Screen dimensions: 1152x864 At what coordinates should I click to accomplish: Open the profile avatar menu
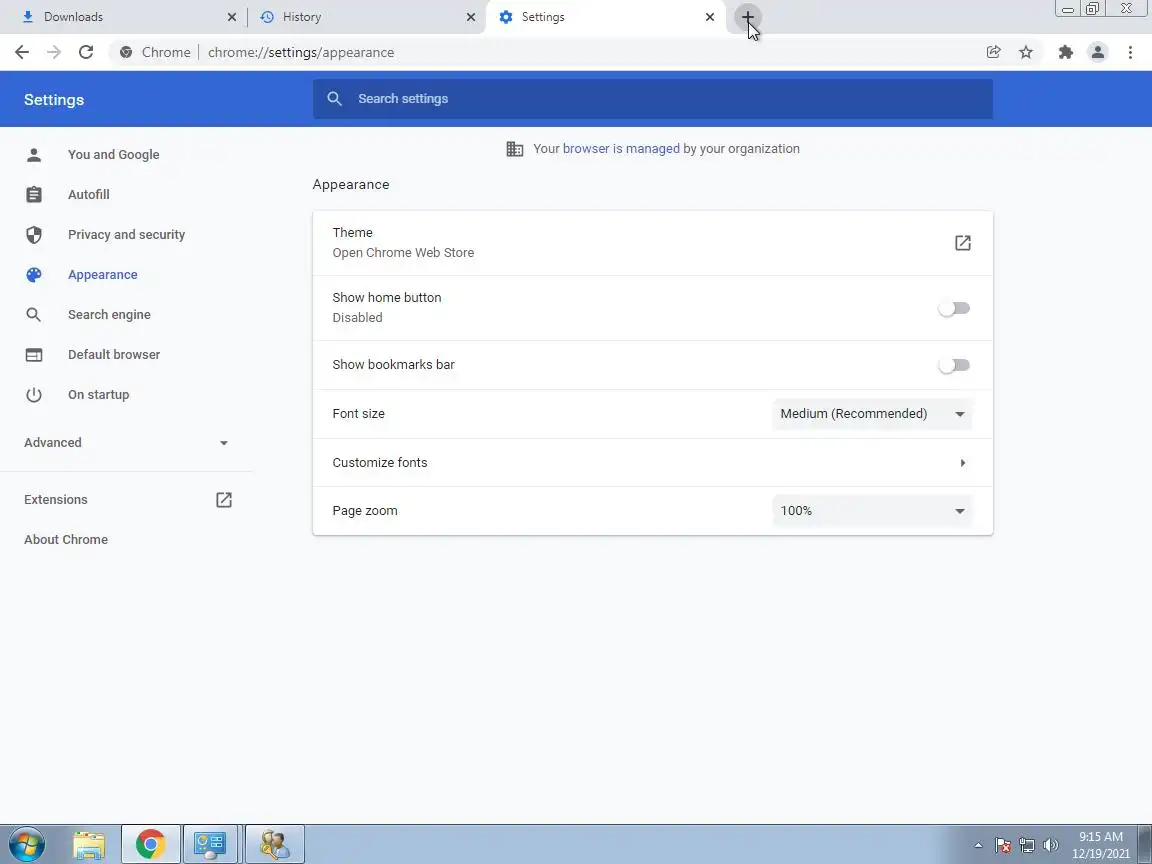tap(1098, 52)
